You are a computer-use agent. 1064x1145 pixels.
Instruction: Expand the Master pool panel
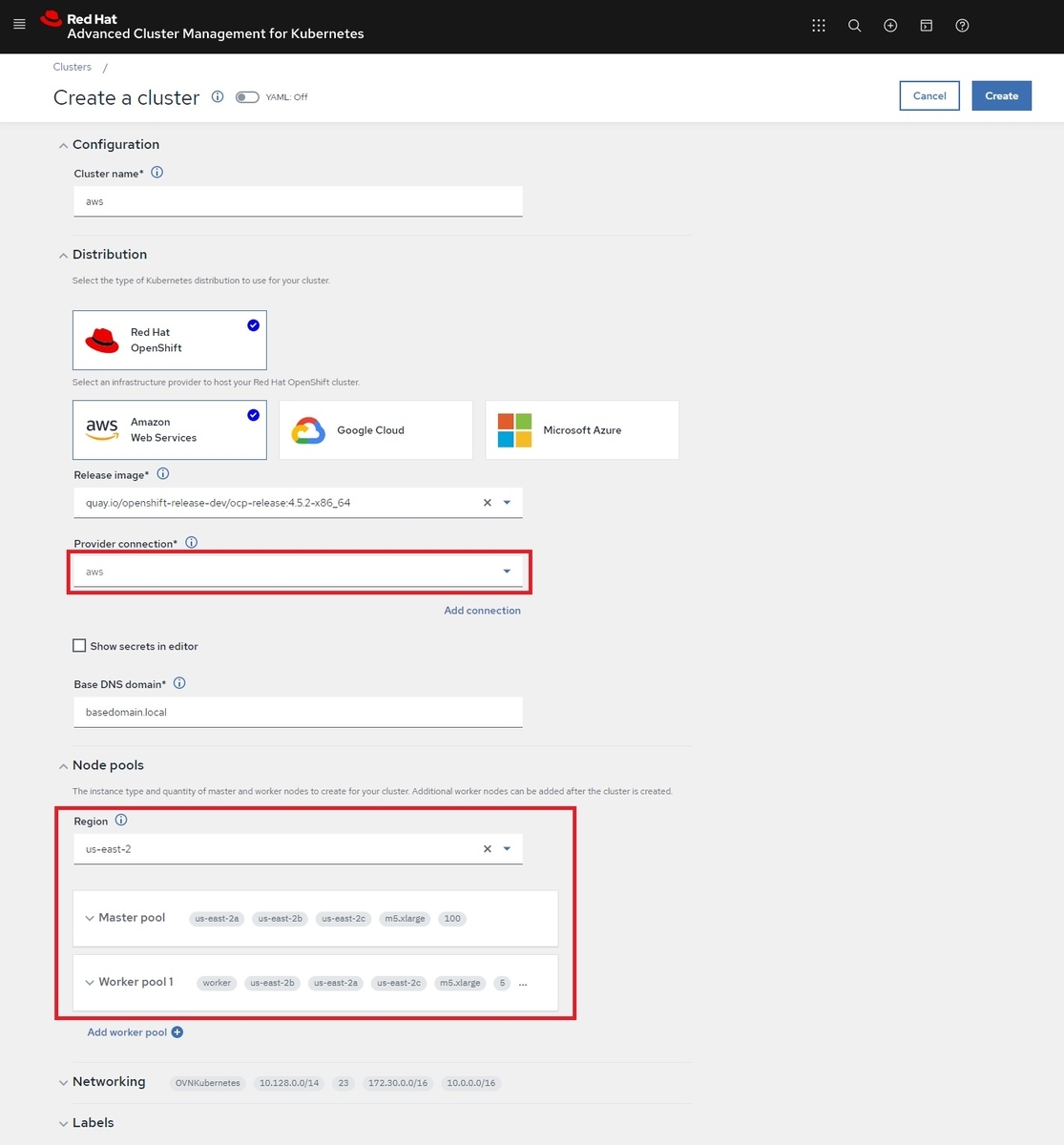pyautogui.click(x=90, y=918)
